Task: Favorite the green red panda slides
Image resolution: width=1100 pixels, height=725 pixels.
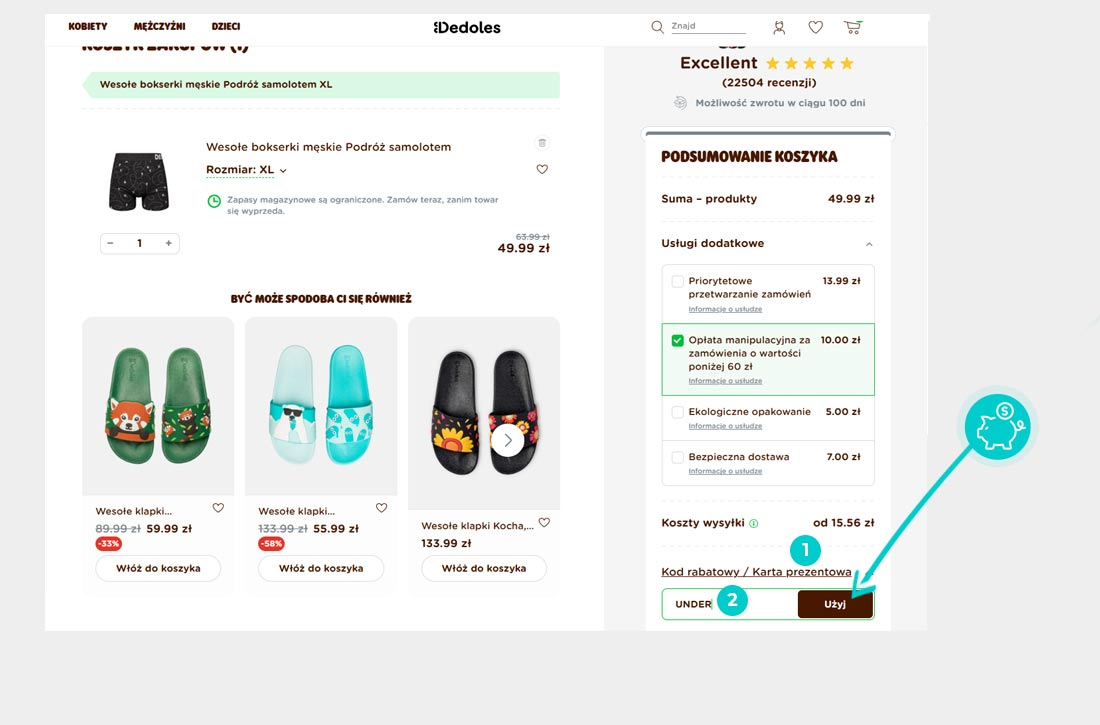Action: point(218,507)
